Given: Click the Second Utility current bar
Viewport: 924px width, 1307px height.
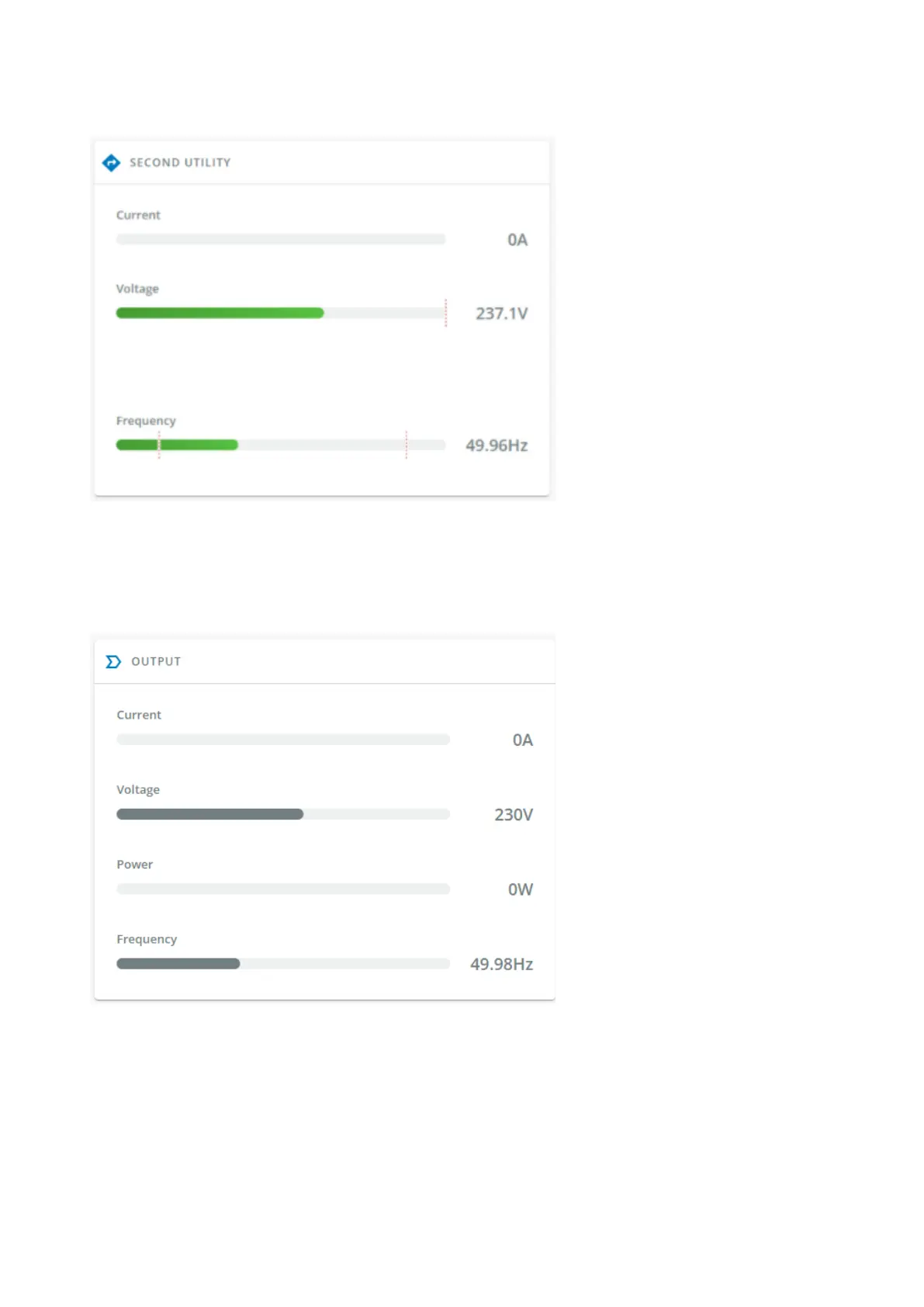Looking at the screenshot, I should click(281, 240).
